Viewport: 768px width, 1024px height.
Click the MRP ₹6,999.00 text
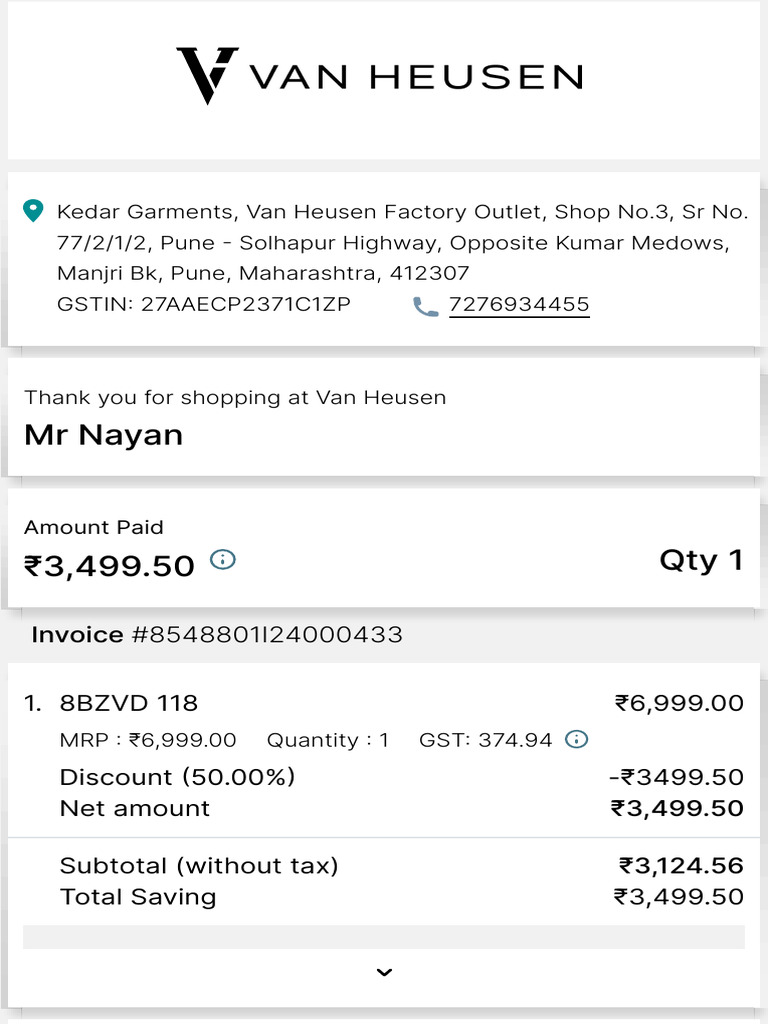(148, 740)
